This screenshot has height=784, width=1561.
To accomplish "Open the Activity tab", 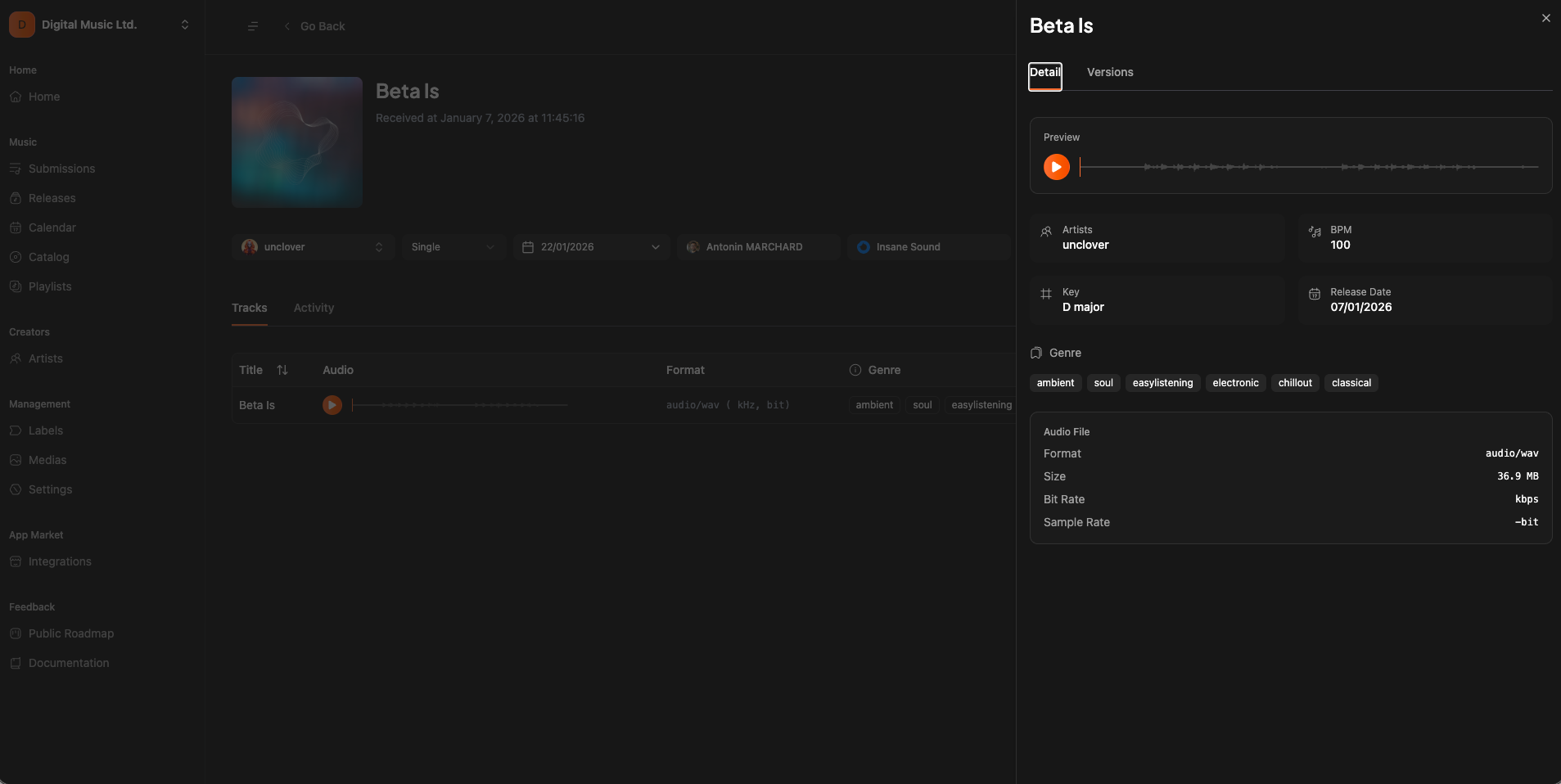I will point(314,308).
